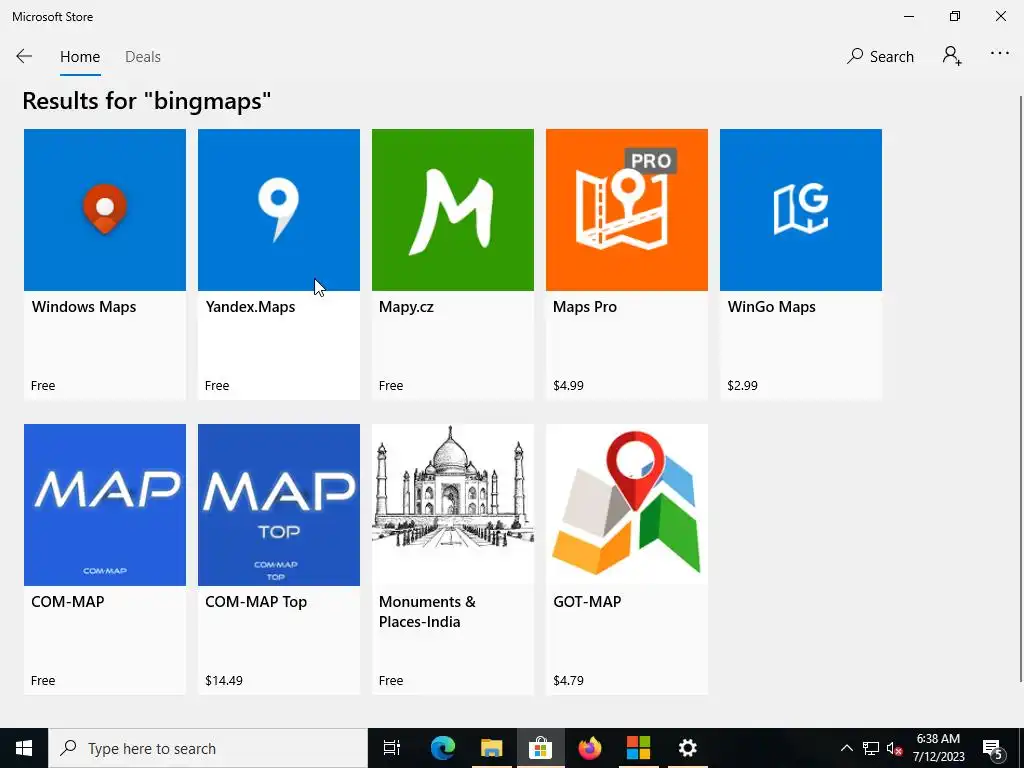Click the muted volume tray icon
This screenshot has height=768, width=1024.
[895, 748]
